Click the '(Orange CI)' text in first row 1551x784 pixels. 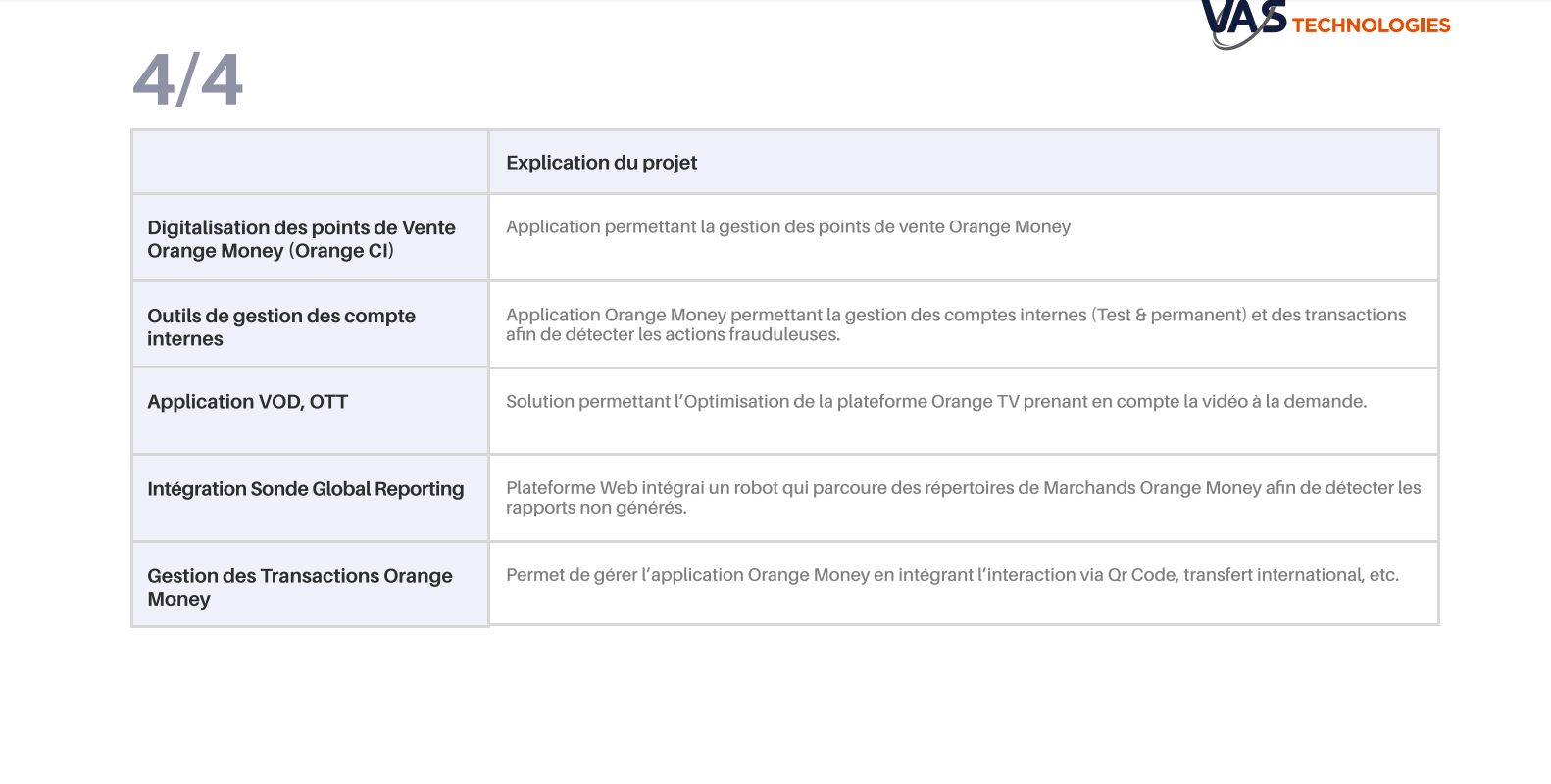(341, 251)
